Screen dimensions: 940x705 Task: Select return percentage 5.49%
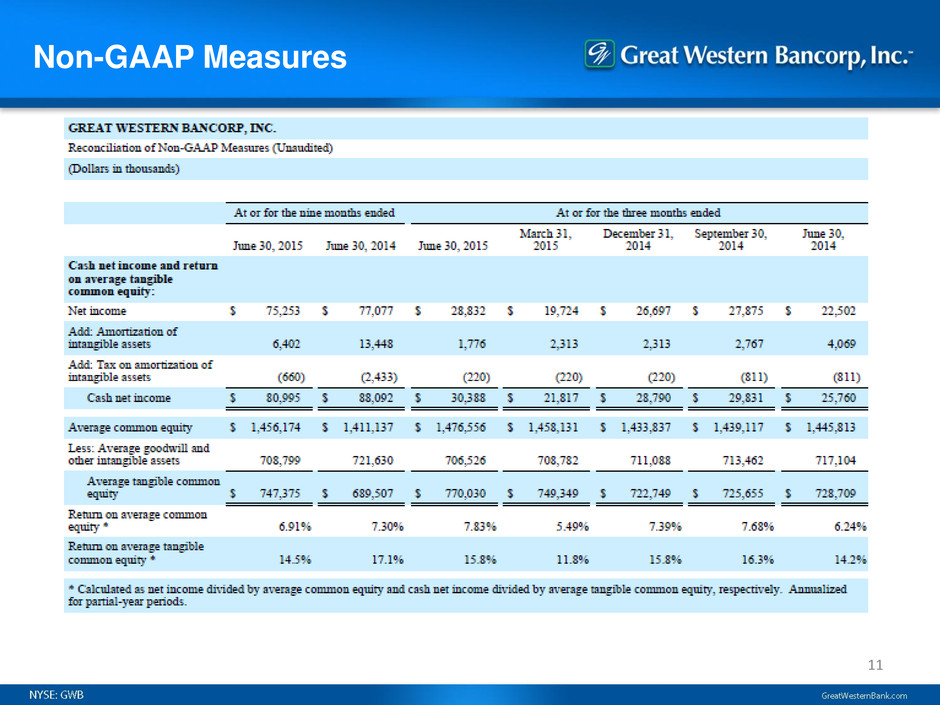click(573, 527)
